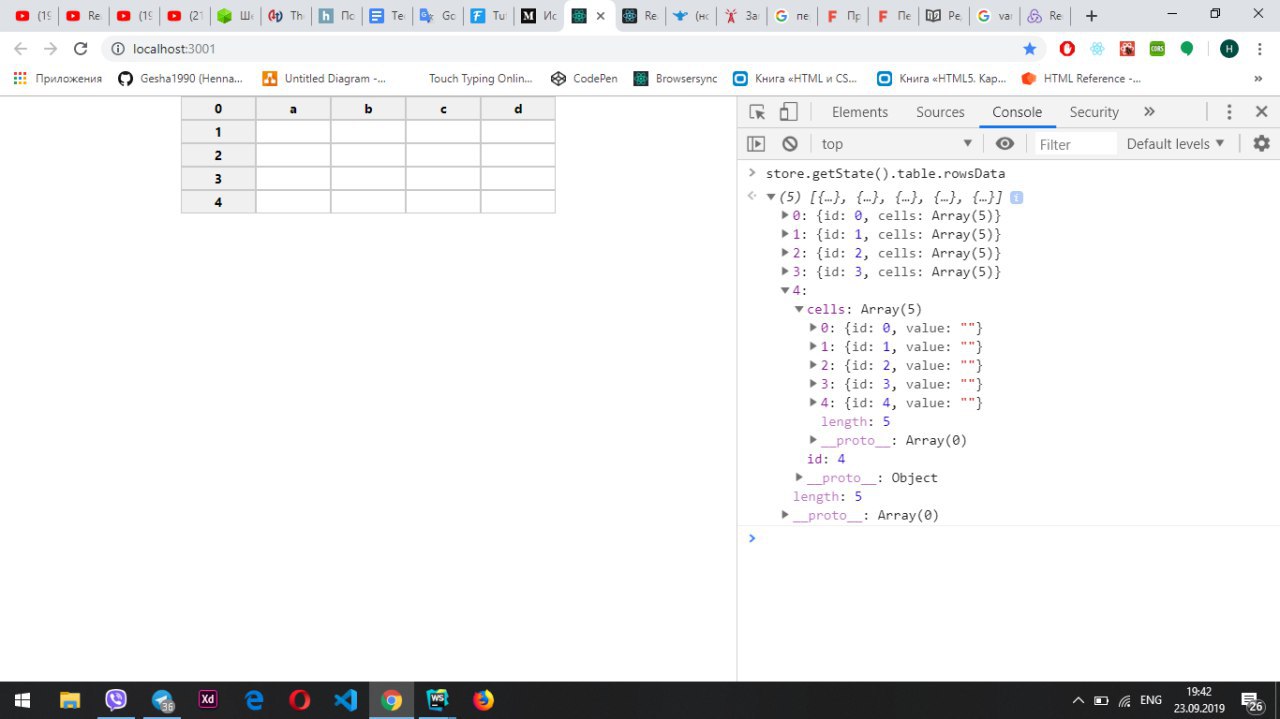The image size is (1280, 719).
Task: Open DevTools customize three-dot menu
Action: (x=1230, y=112)
